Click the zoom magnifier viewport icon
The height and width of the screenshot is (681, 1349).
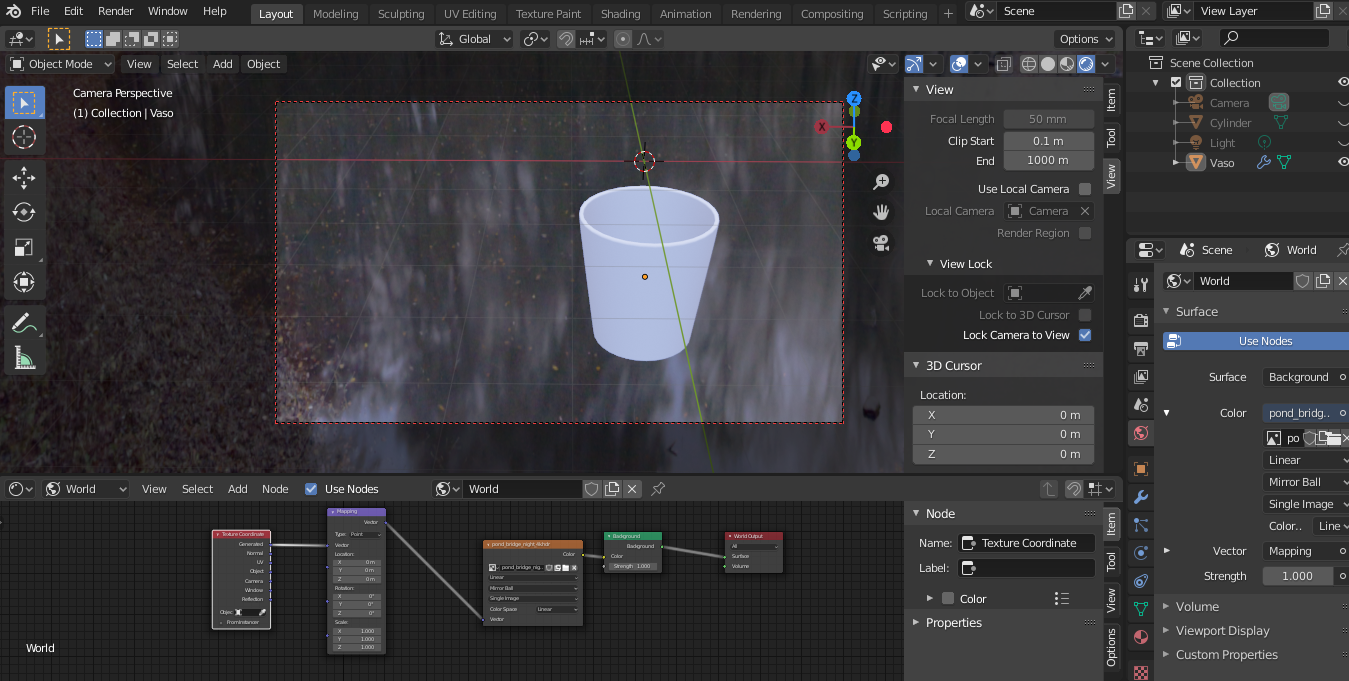click(x=881, y=182)
